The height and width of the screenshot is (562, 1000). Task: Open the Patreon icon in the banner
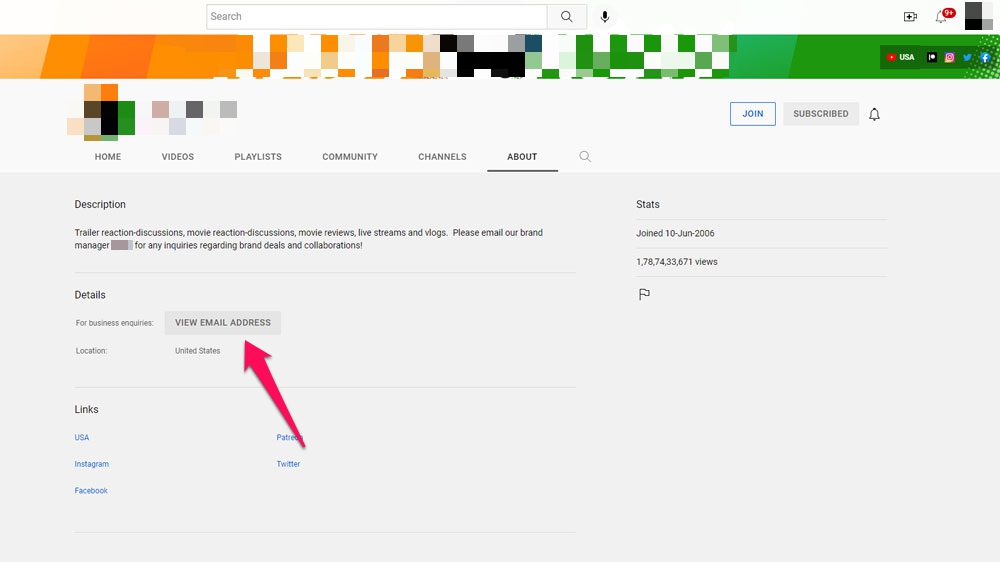coord(932,57)
